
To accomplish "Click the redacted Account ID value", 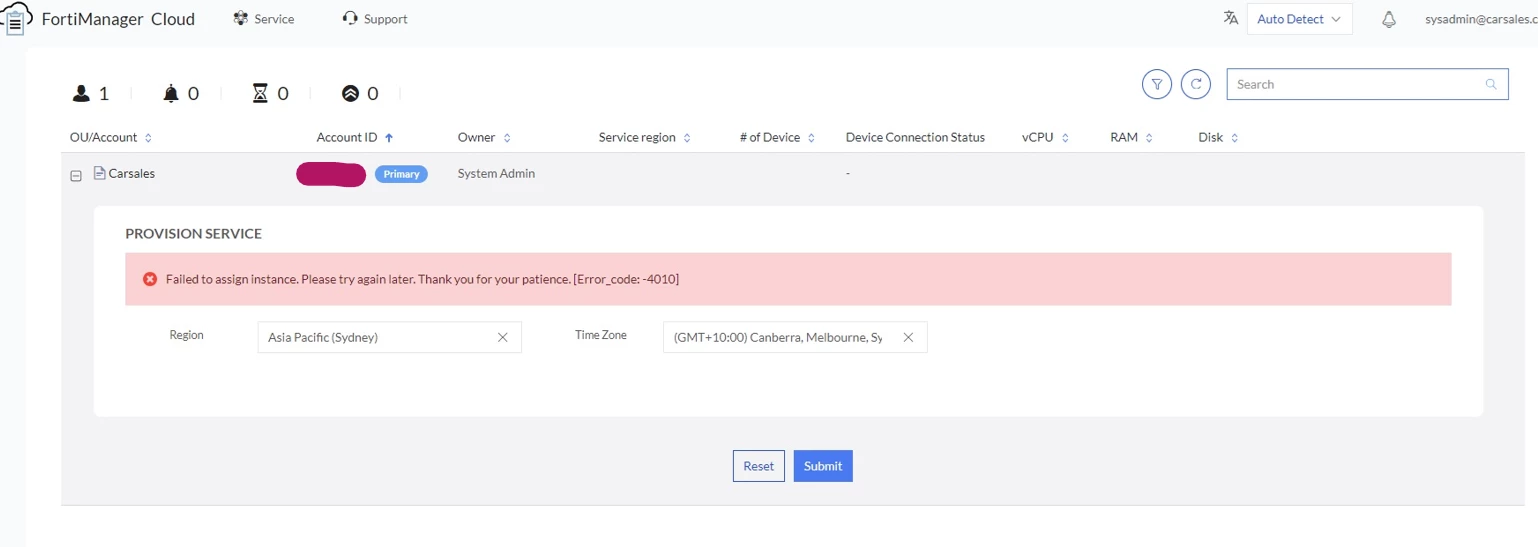I will point(331,174).
